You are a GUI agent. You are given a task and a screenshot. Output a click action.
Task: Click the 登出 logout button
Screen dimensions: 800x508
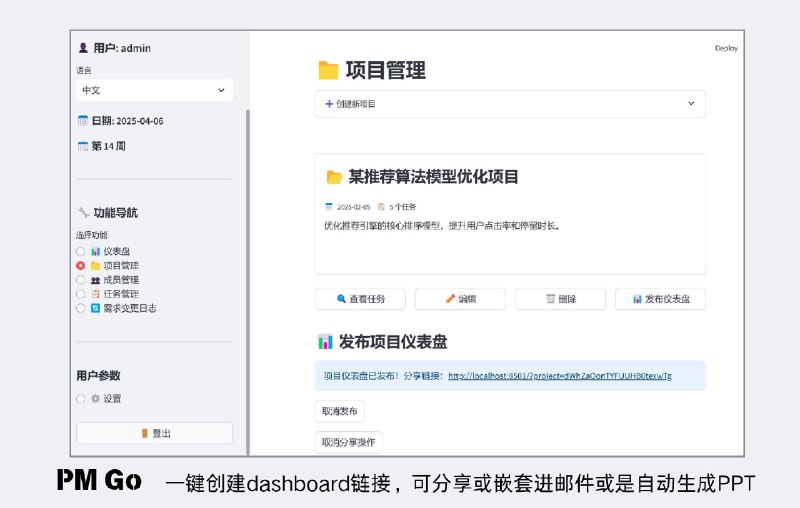click(x=155, y=434)
